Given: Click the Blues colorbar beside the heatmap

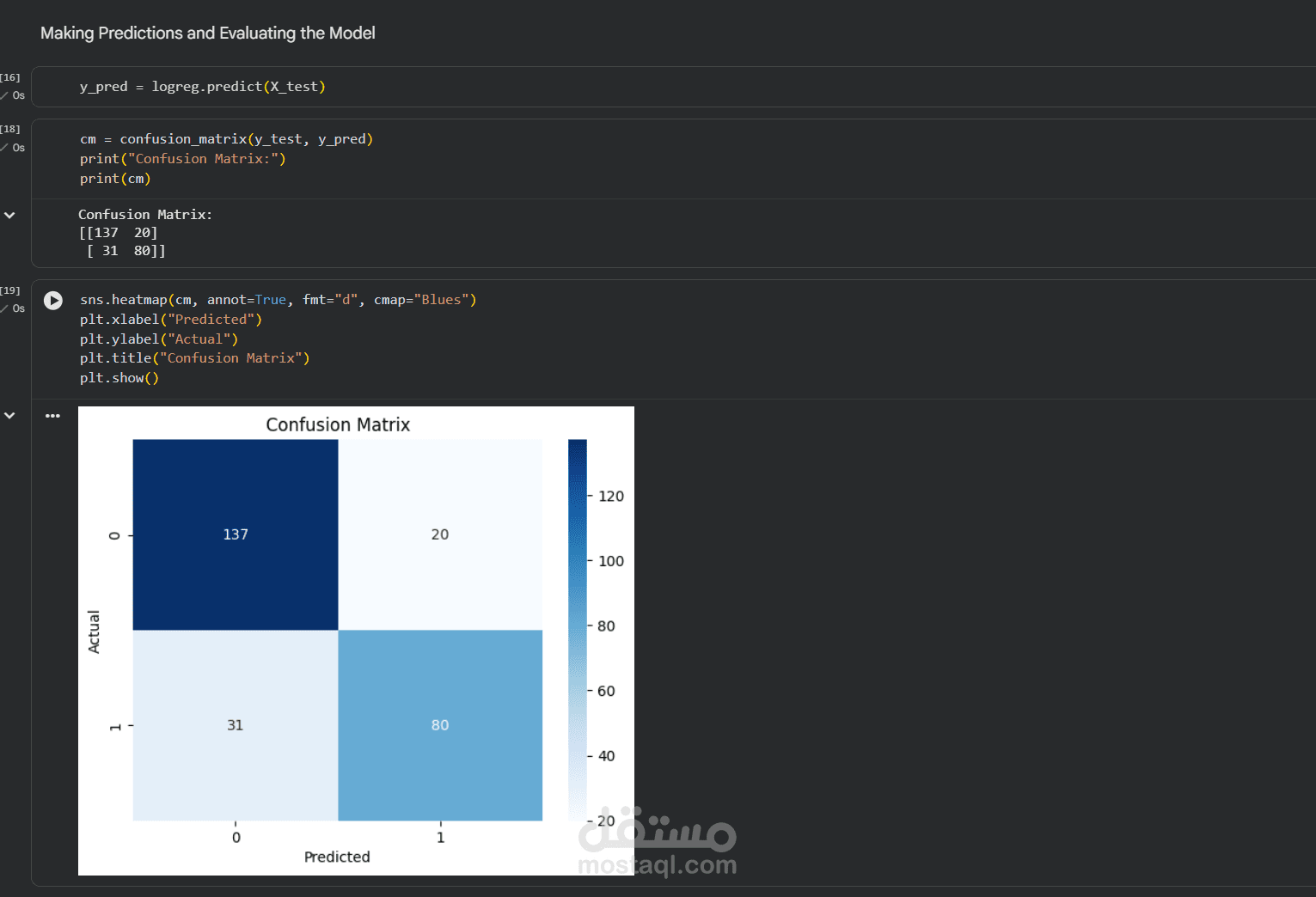Looking at the screenshot, I should click(577, 629).
